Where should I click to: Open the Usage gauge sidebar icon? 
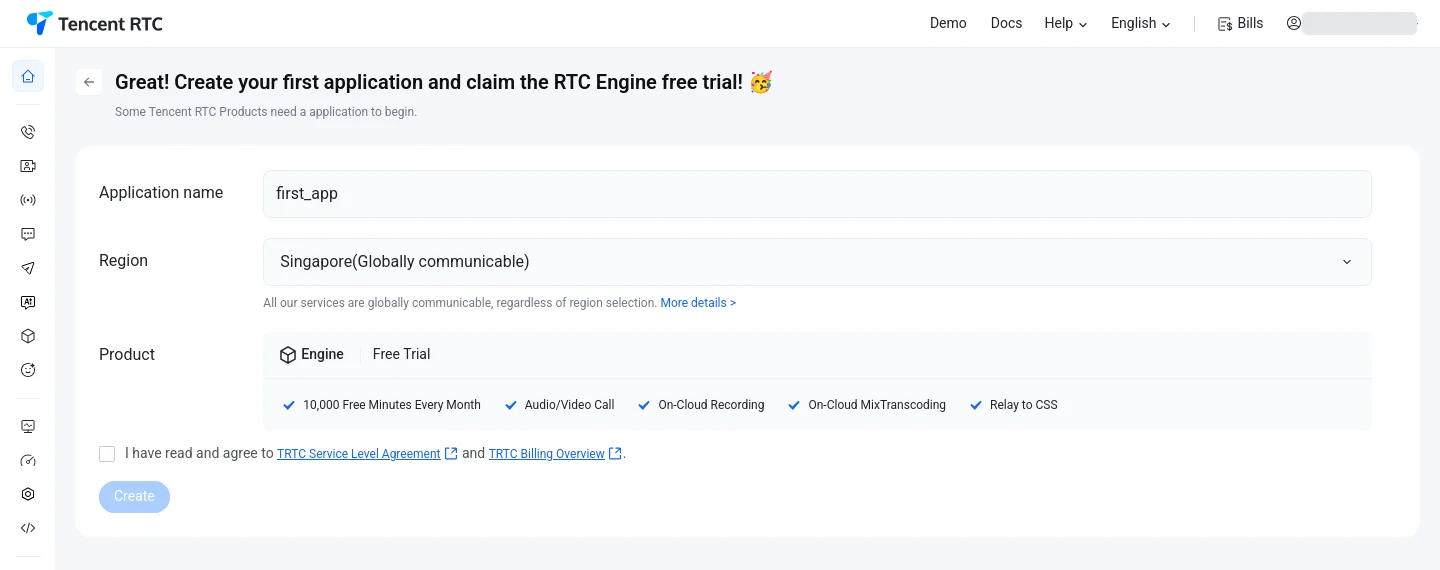point(28,460)
